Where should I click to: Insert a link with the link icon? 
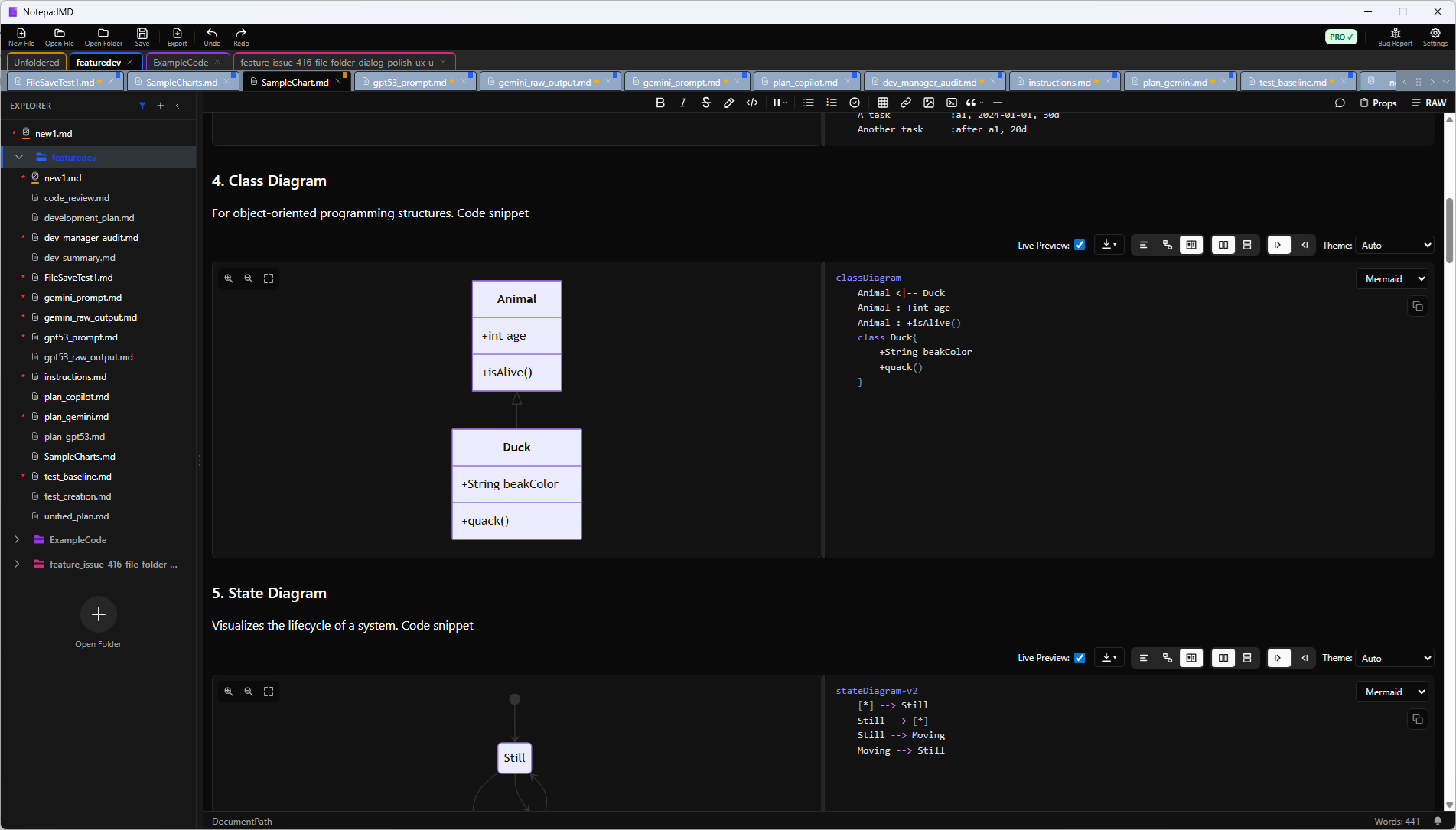pos(906,103)
